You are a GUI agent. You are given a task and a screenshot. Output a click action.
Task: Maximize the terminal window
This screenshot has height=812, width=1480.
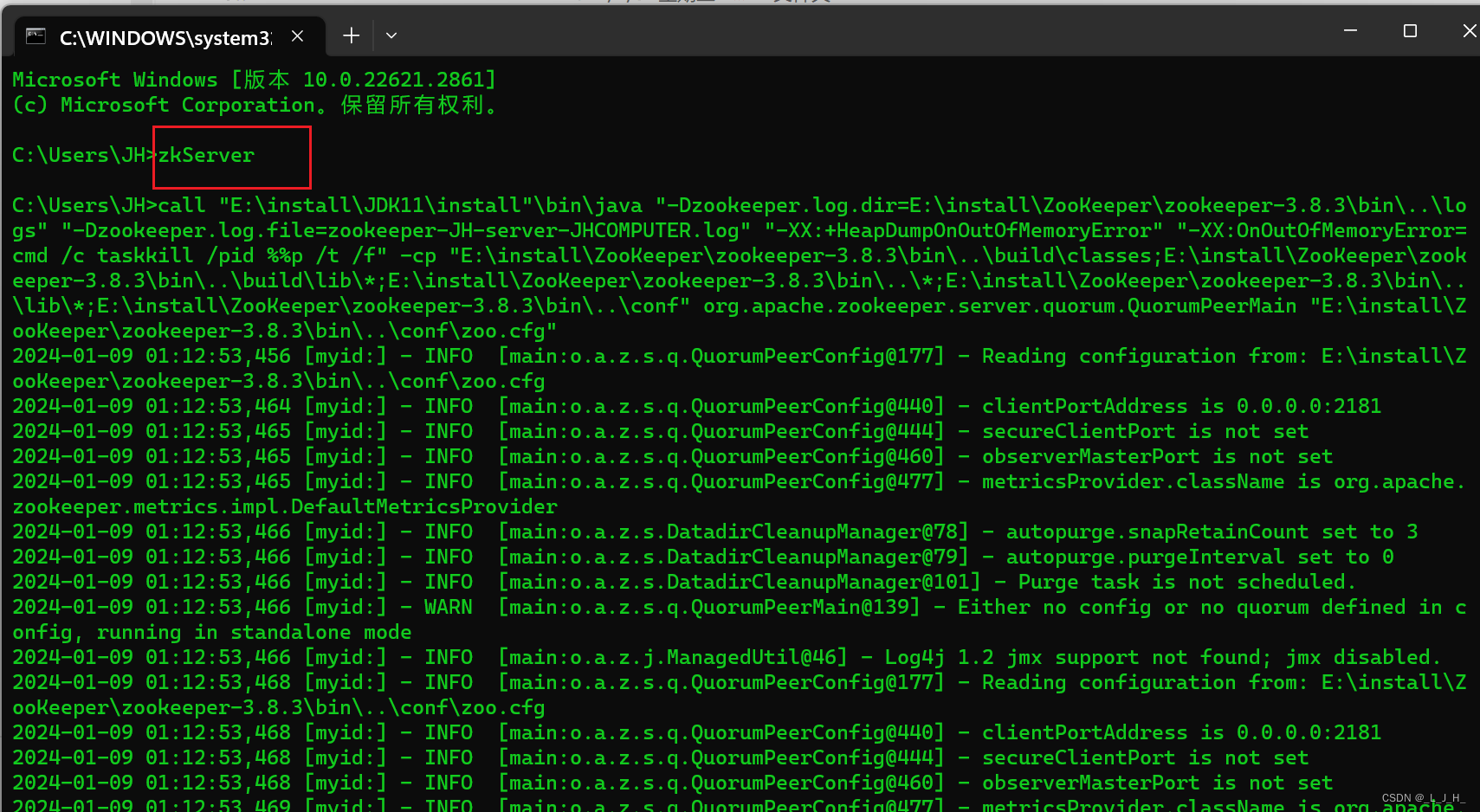click(x=1409, y=30)
